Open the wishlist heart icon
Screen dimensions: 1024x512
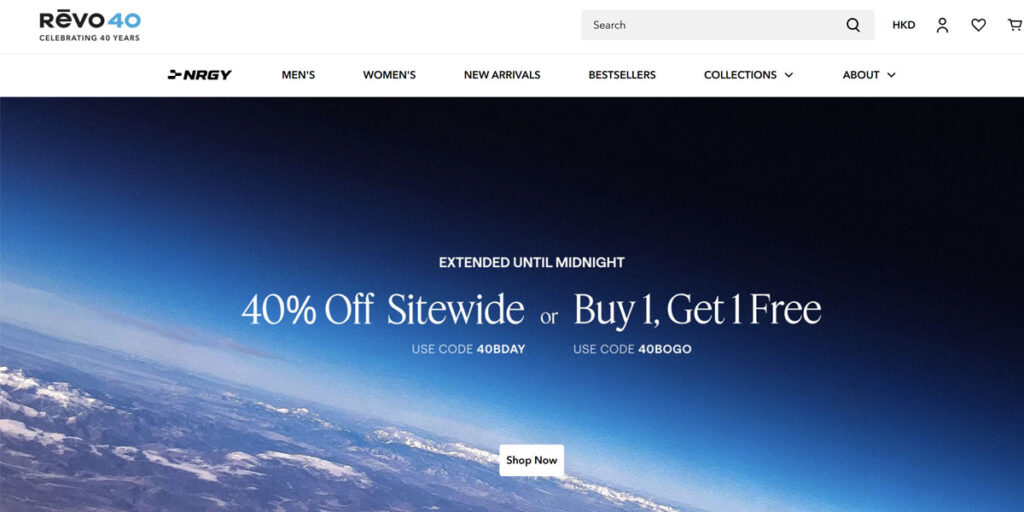(x=978, y=25)
